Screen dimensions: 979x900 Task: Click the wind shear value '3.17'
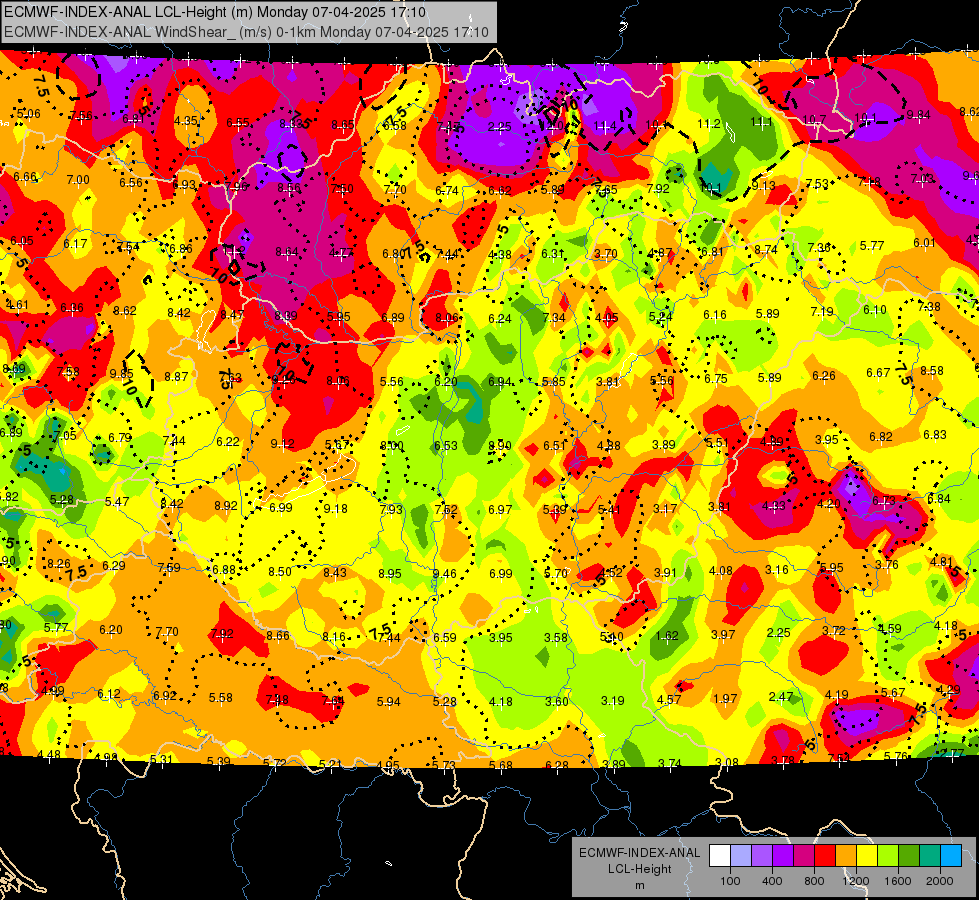pos(665,508)
